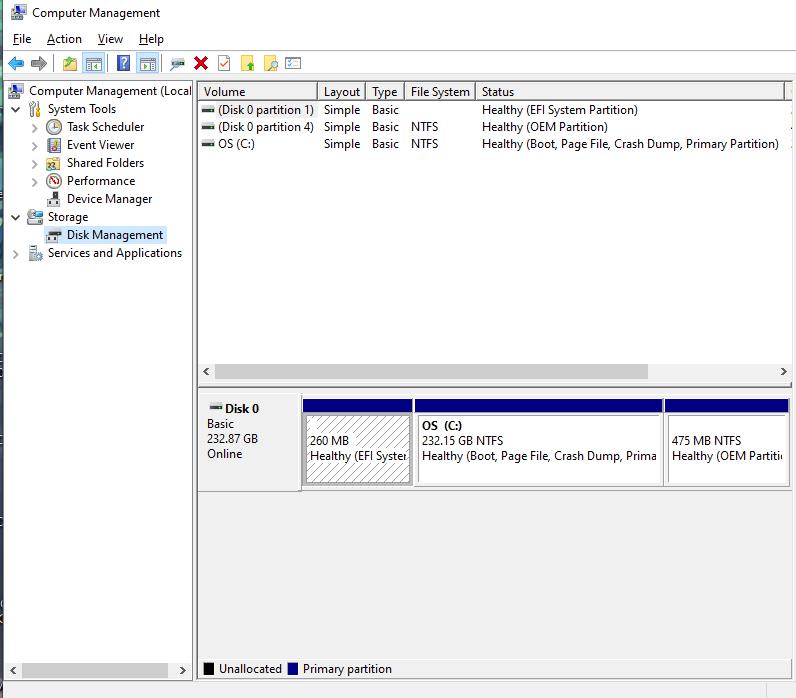Sort by the Volume column header
This screenshot has width=796, height=698.
[x=258, y=92]
